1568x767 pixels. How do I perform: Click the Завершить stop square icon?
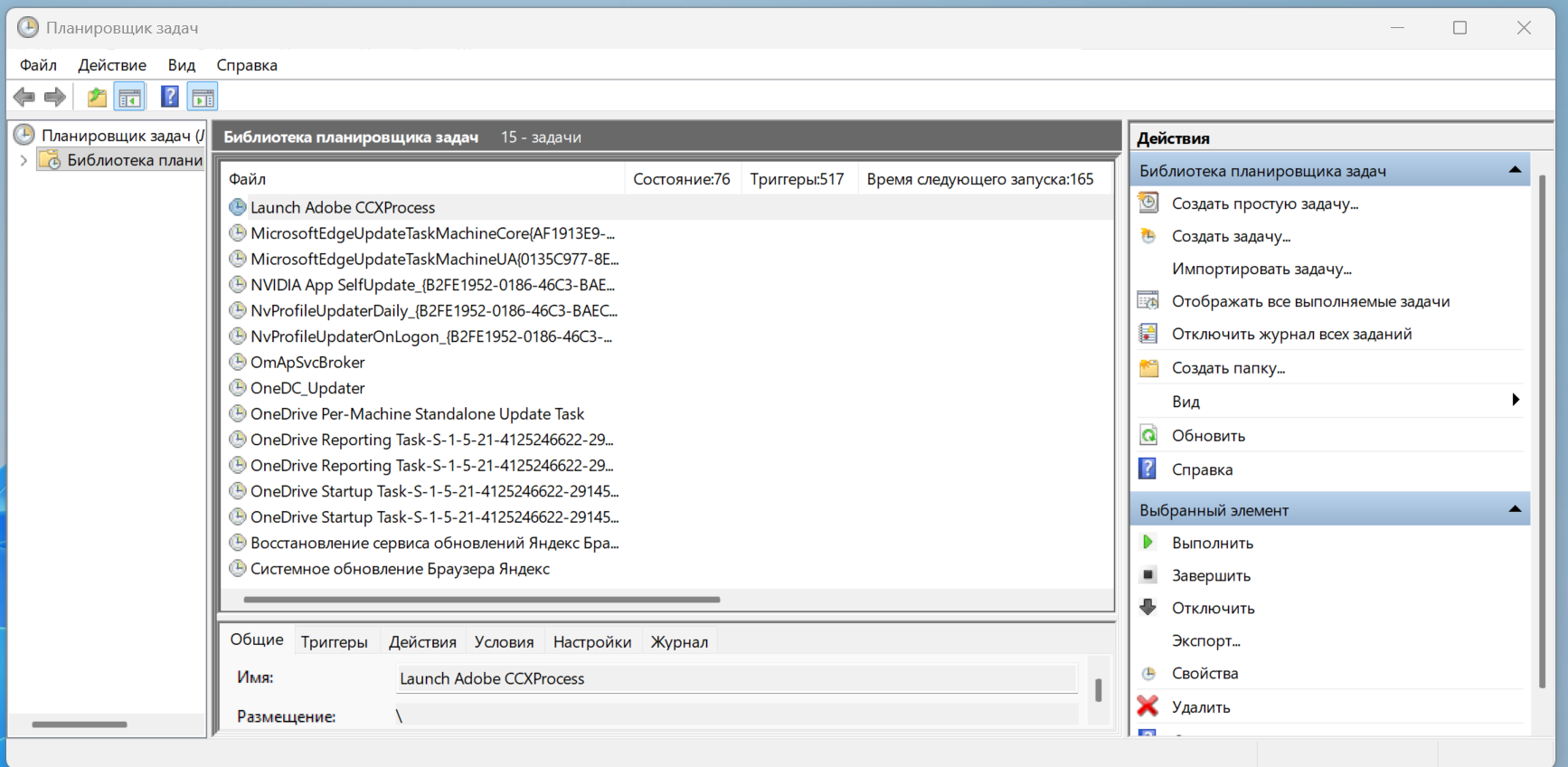pos(1148,575)
